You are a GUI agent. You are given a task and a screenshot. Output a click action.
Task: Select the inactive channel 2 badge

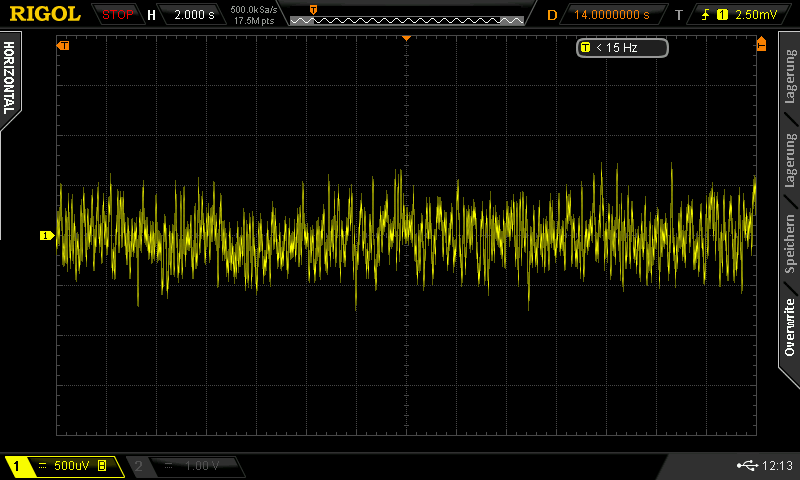[138, 466]
